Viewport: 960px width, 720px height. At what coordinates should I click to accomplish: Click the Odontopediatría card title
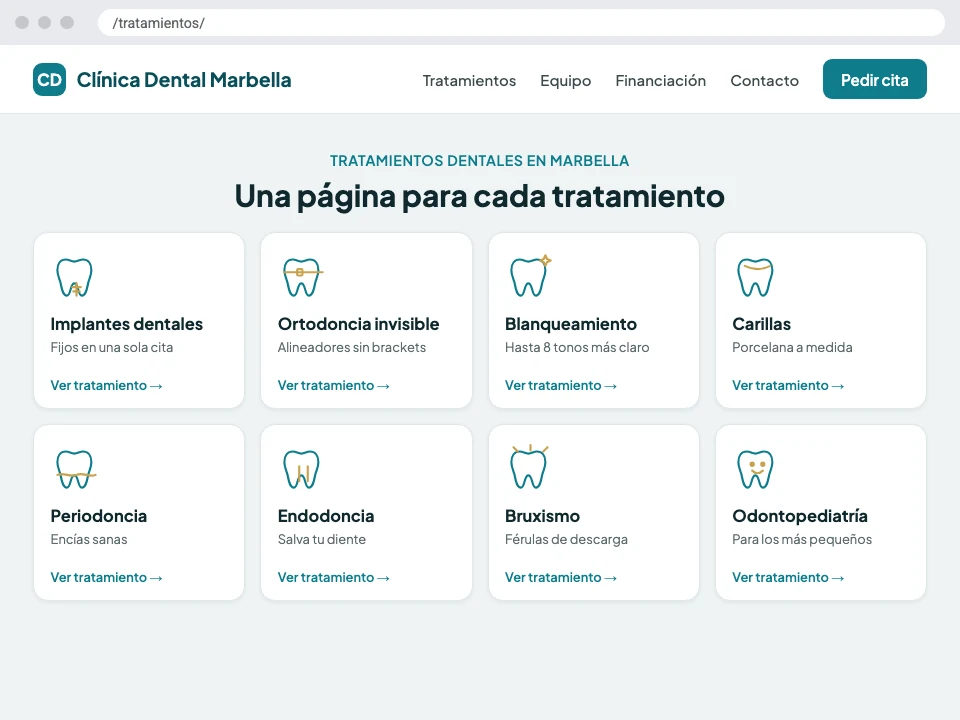(x=800, y=516)
